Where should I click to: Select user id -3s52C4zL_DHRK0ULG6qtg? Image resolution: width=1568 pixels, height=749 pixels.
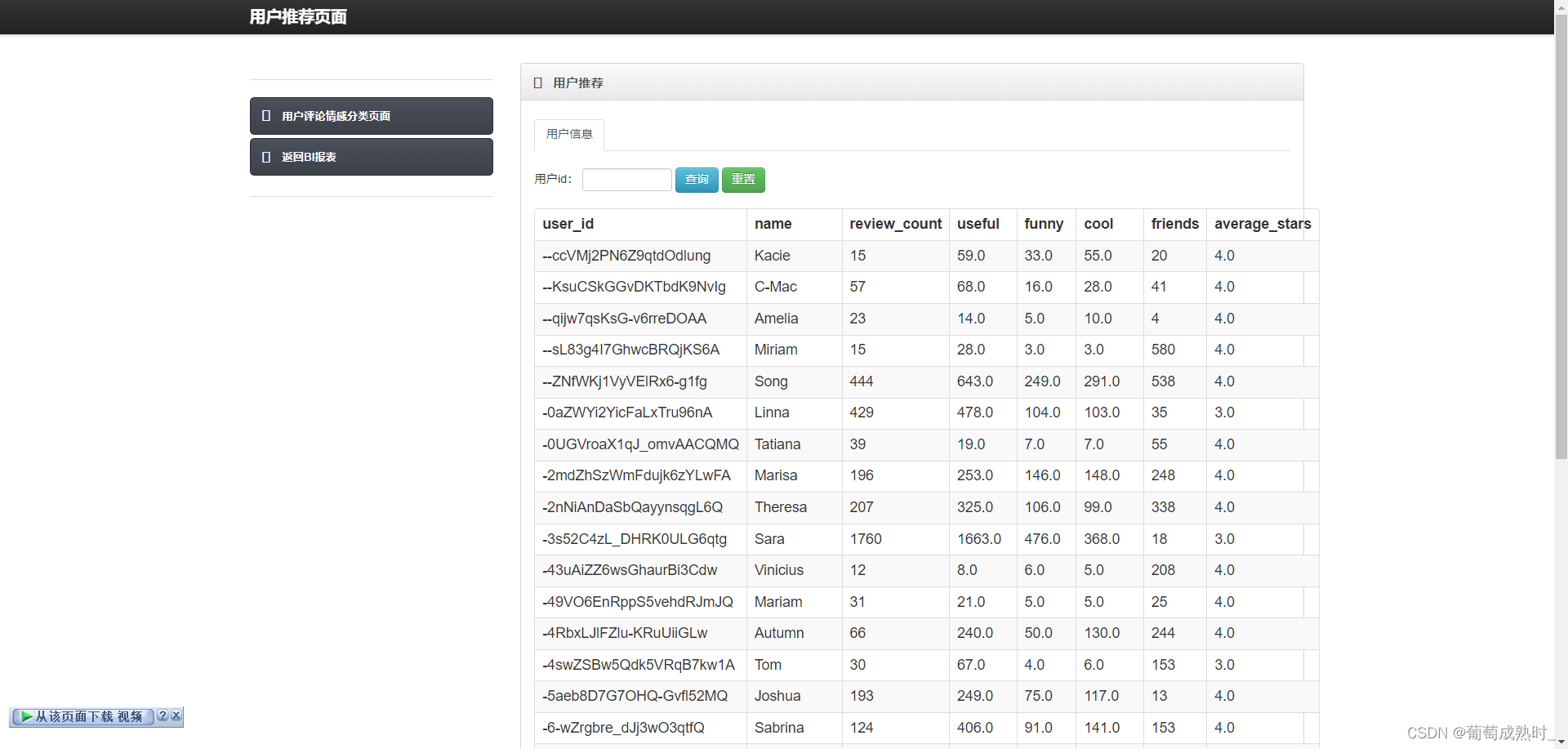pyautogui.click(x=635, y=539)
